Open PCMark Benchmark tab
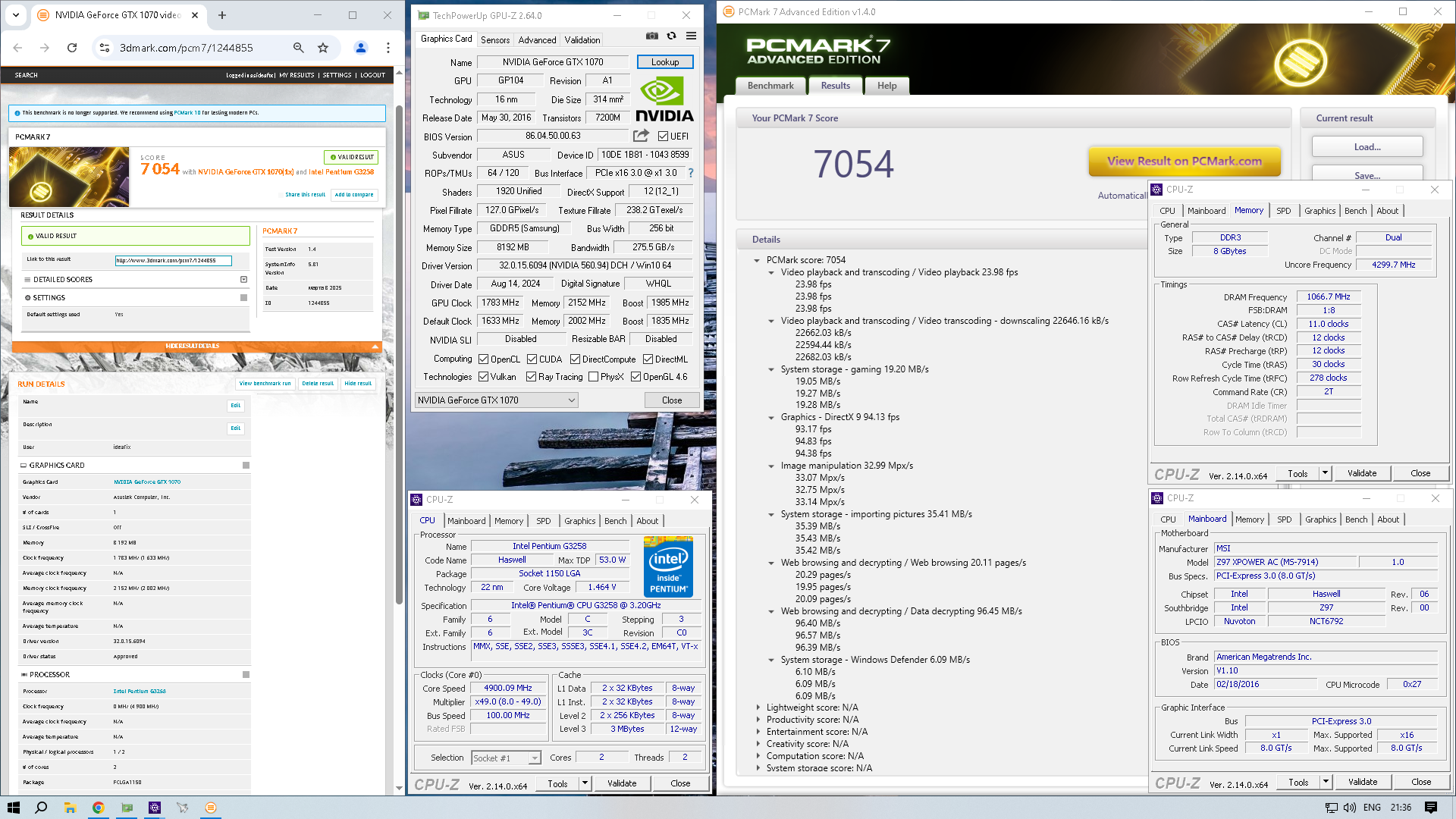The width and height of the screenshot is (1456, 819). (770, 86)
